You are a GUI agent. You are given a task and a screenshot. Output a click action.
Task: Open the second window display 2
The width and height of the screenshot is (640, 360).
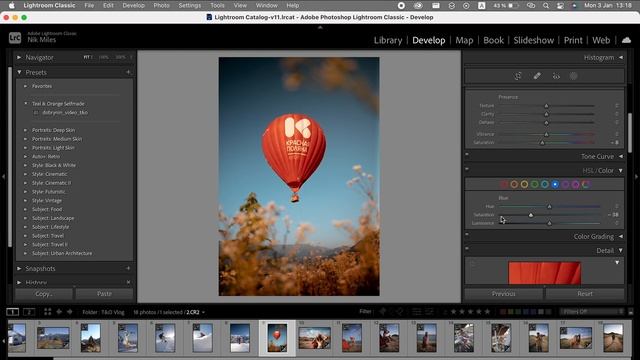pos(29,312)
